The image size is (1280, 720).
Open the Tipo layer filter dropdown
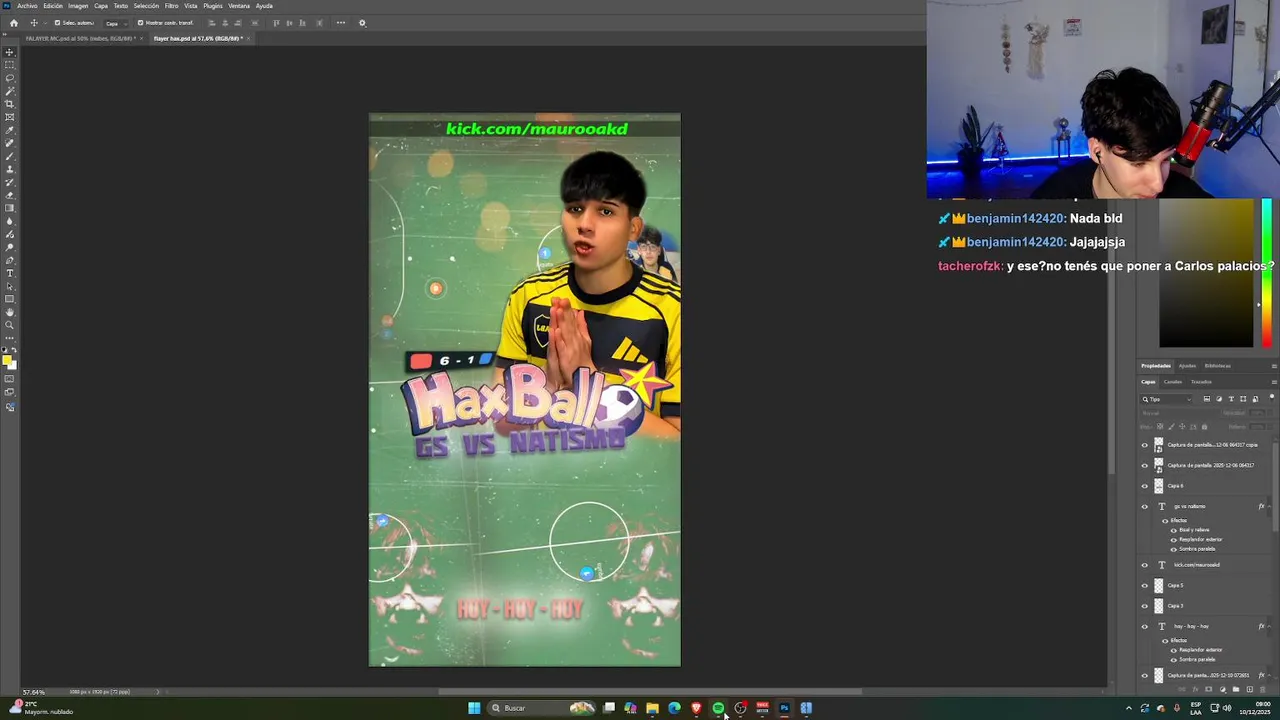coord(1167,399)
